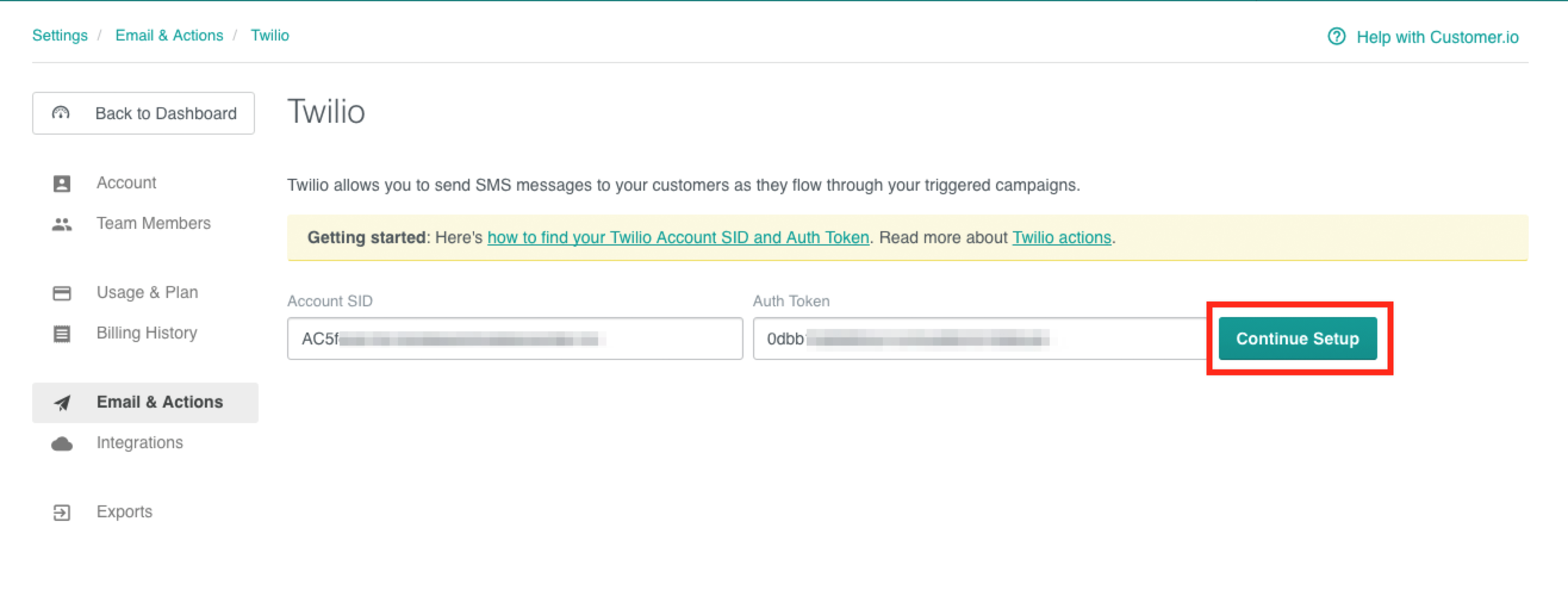This screenshot has height=590, width=1568.
Task: Click the dashboard gauge icon
Action: point(61,113)
